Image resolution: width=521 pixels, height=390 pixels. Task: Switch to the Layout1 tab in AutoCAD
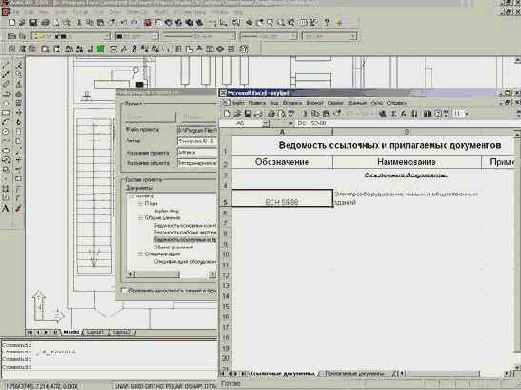tap(95, 332)
